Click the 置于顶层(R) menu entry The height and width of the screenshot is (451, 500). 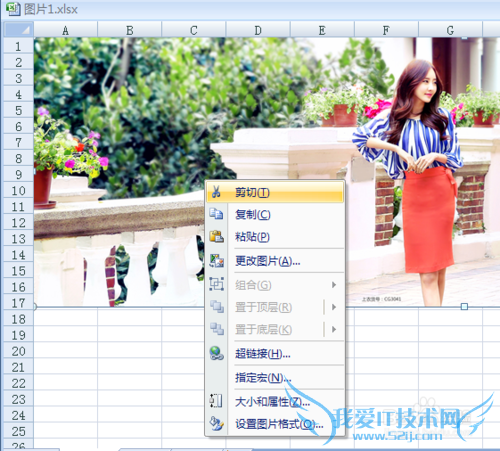click(x=275, y=307)
